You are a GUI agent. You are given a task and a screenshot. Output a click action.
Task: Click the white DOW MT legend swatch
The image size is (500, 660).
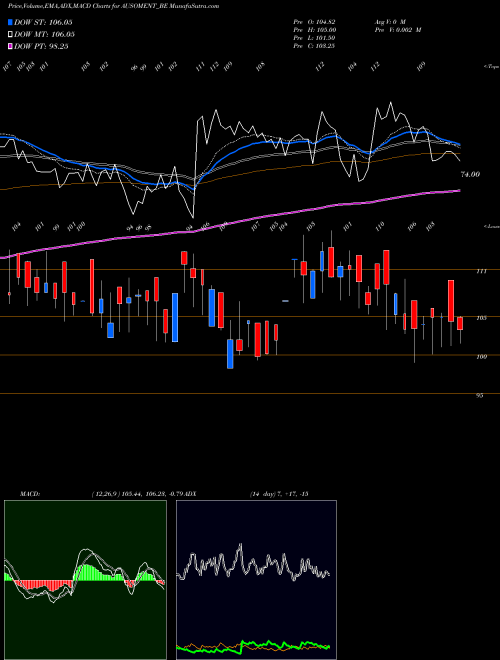[10, 34]
